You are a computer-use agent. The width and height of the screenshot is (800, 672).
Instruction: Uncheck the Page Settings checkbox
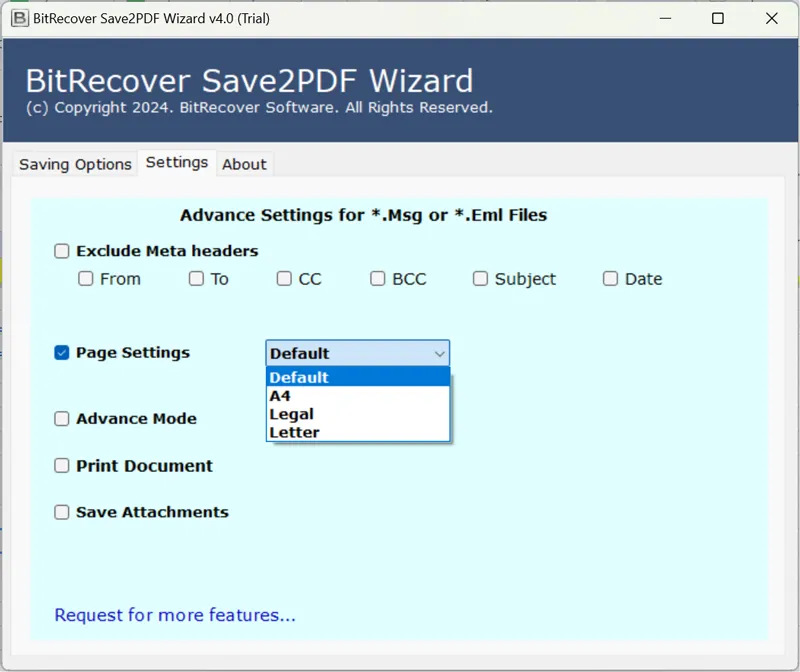[x=62, y=353]
